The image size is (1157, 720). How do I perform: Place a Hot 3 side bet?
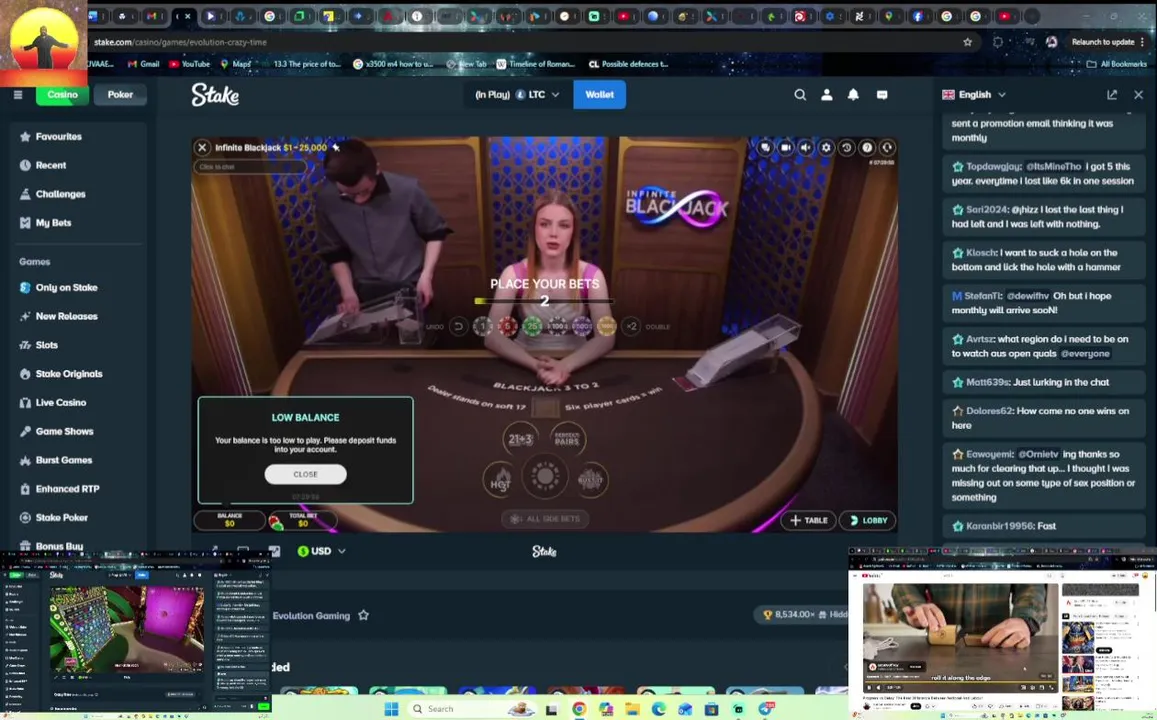coord(500,480)
